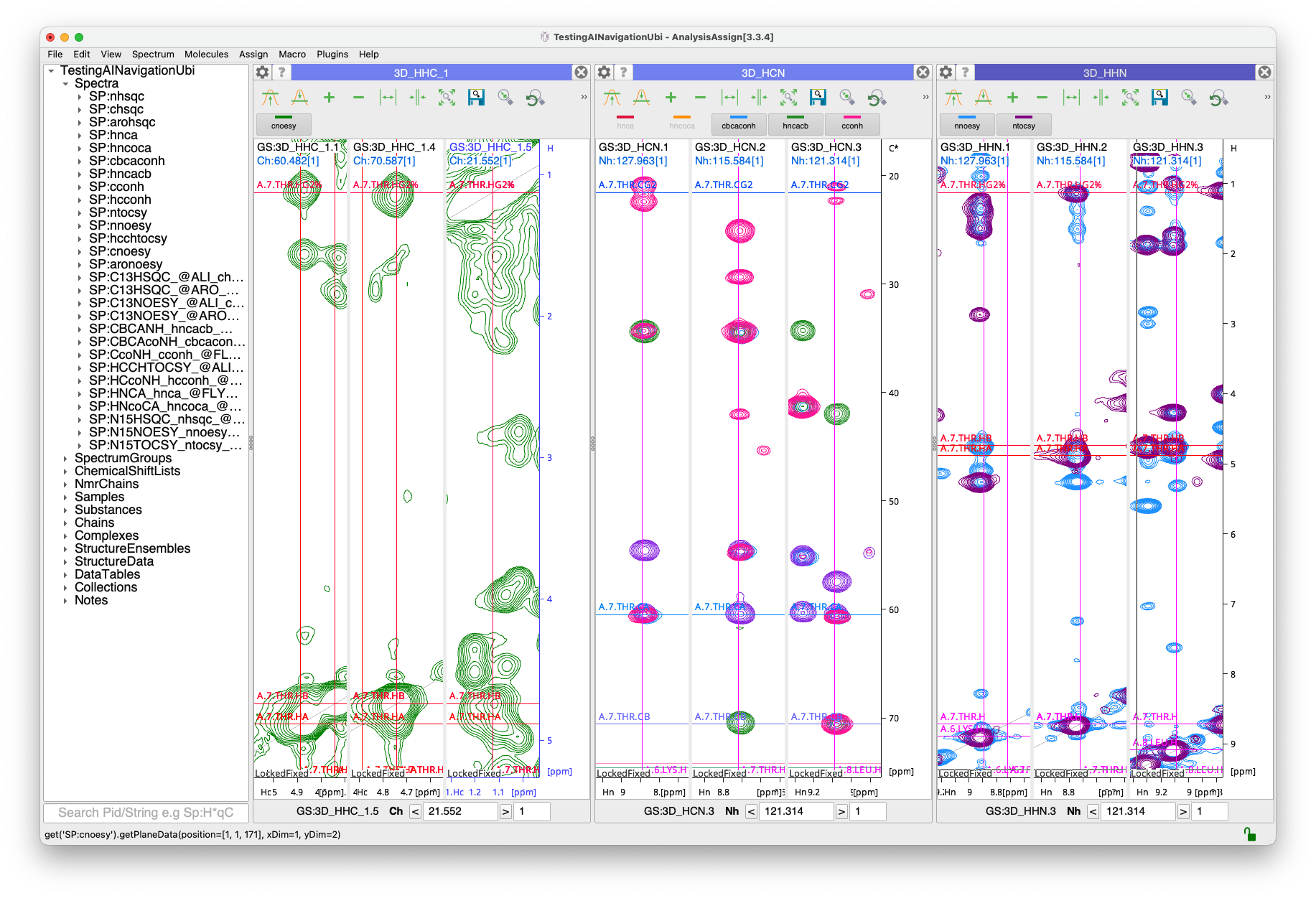Open 3D_HHN settings gear
1316x898 pixels.
[946, 73]
